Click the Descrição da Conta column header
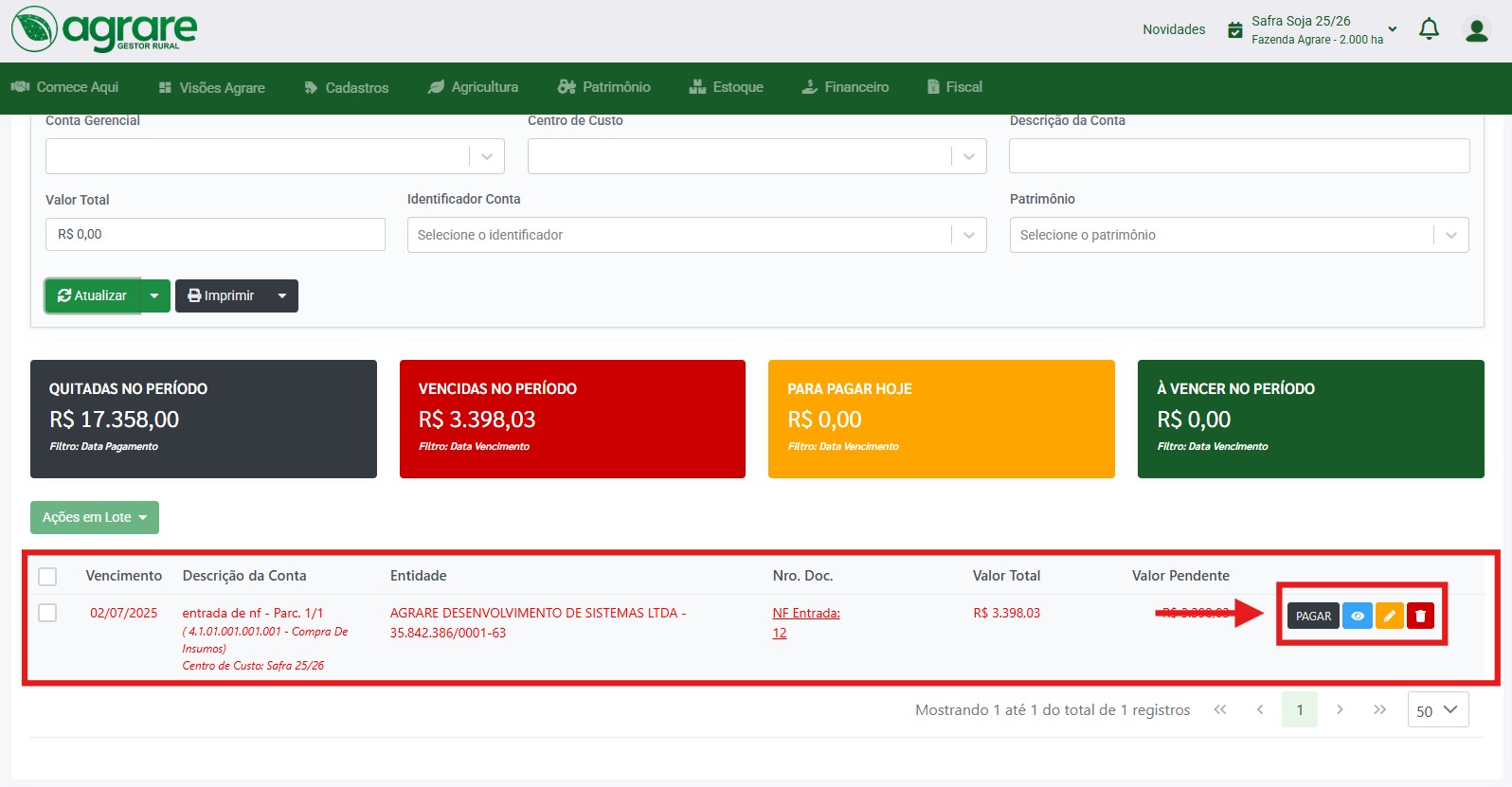This screenshot has height=787, width=1512. (244, 576)
